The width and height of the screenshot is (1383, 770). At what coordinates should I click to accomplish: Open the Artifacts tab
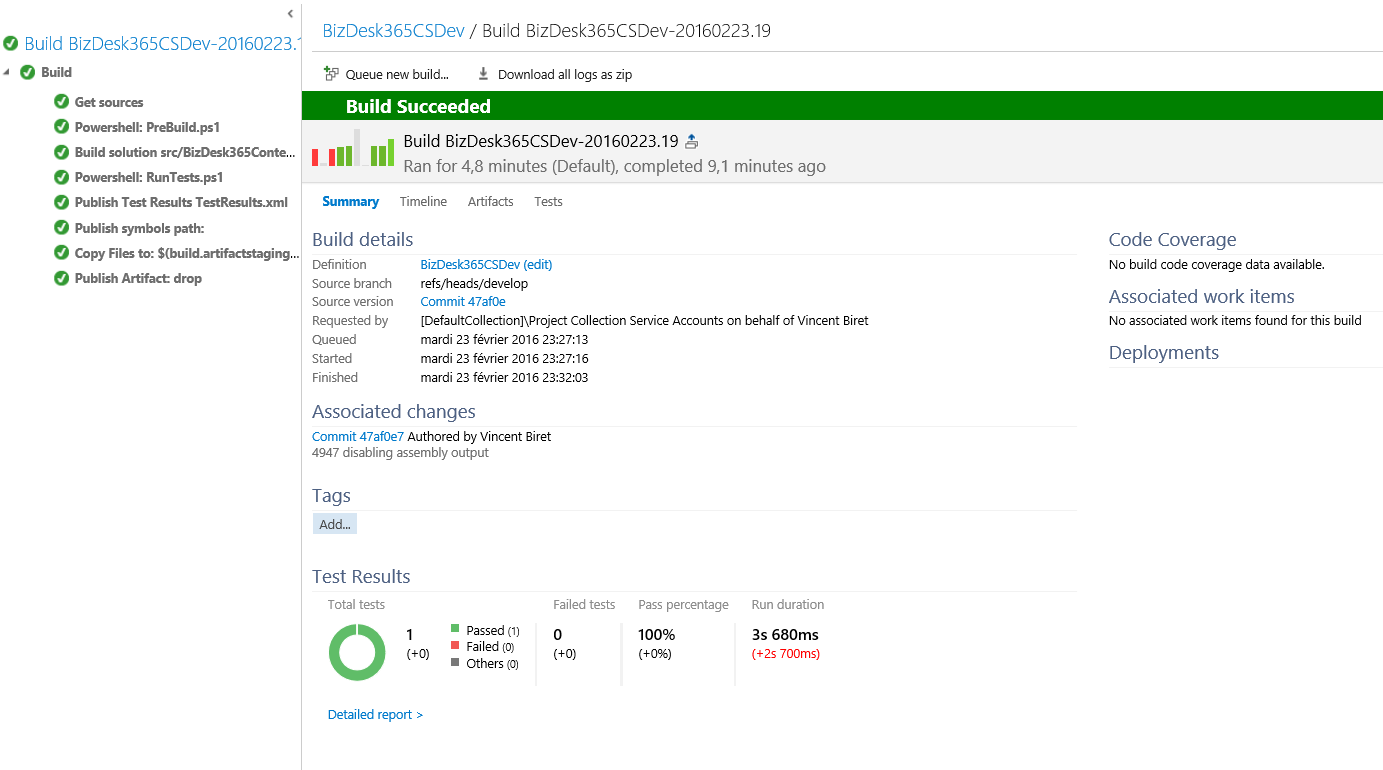point(491,201)
